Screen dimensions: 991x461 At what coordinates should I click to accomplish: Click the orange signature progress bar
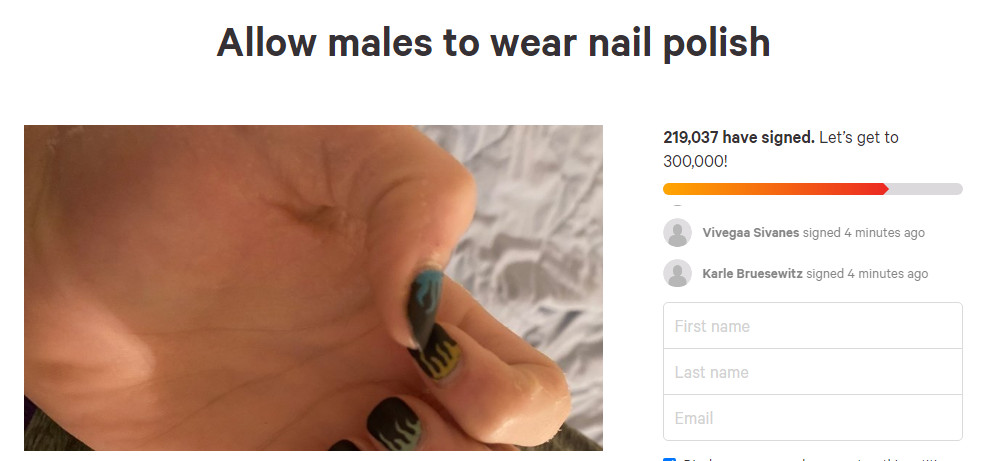click(x=775, y=189)
